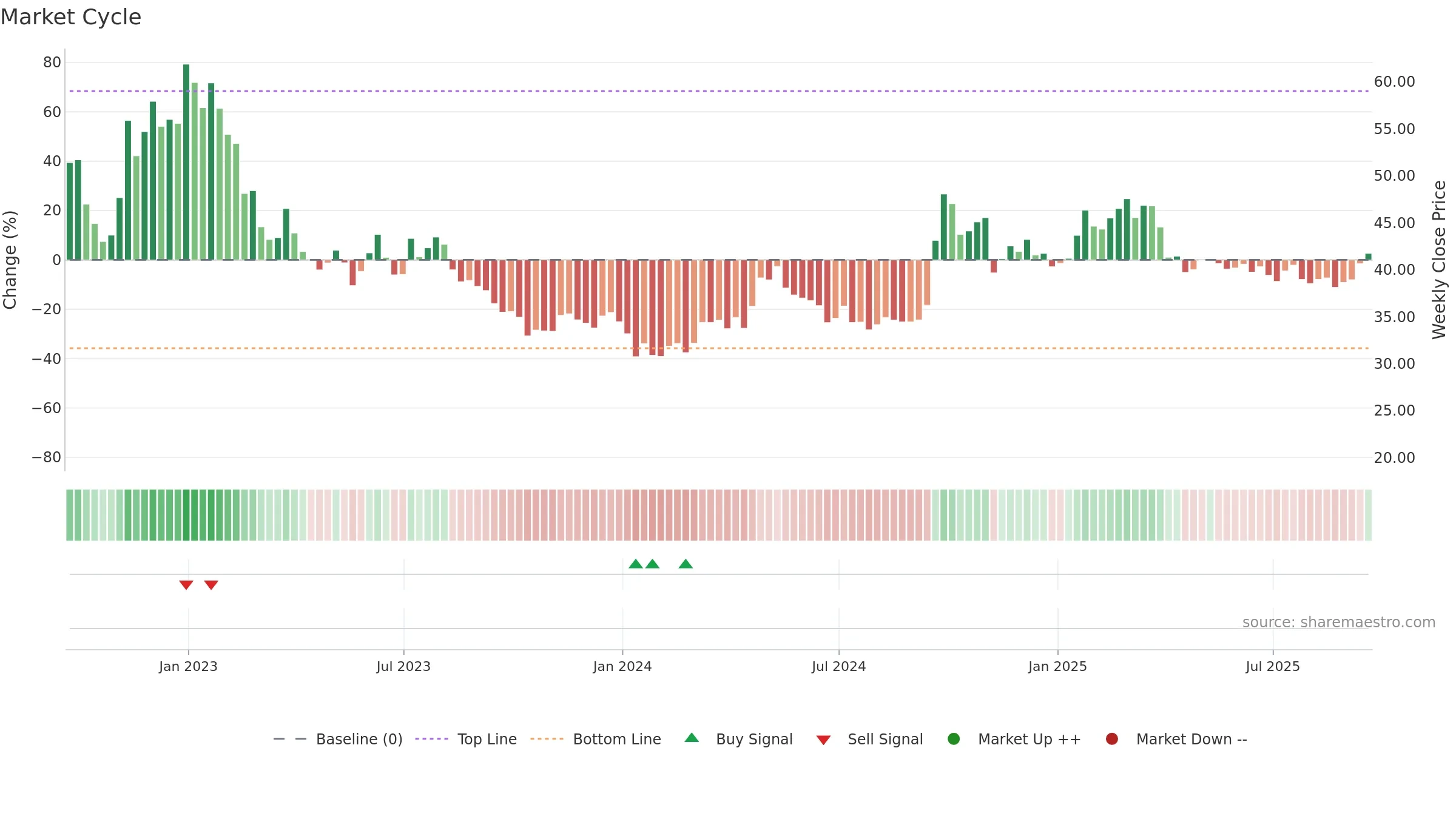Click the Change (%) axis title

click(10, 260)
